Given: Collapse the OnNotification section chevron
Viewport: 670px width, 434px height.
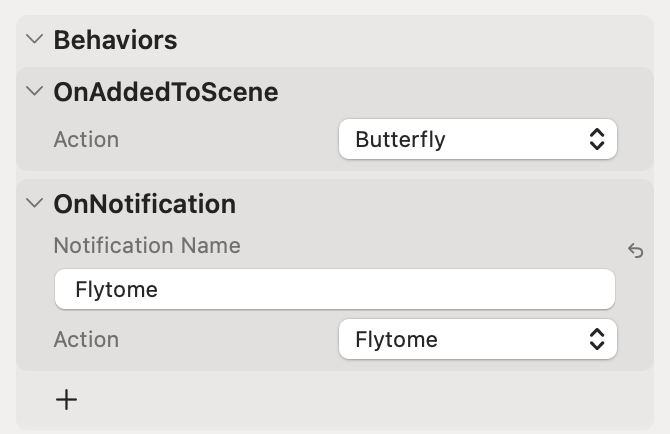Looking at the screenshot, I should pyautogui.click(x=35, y=203).
